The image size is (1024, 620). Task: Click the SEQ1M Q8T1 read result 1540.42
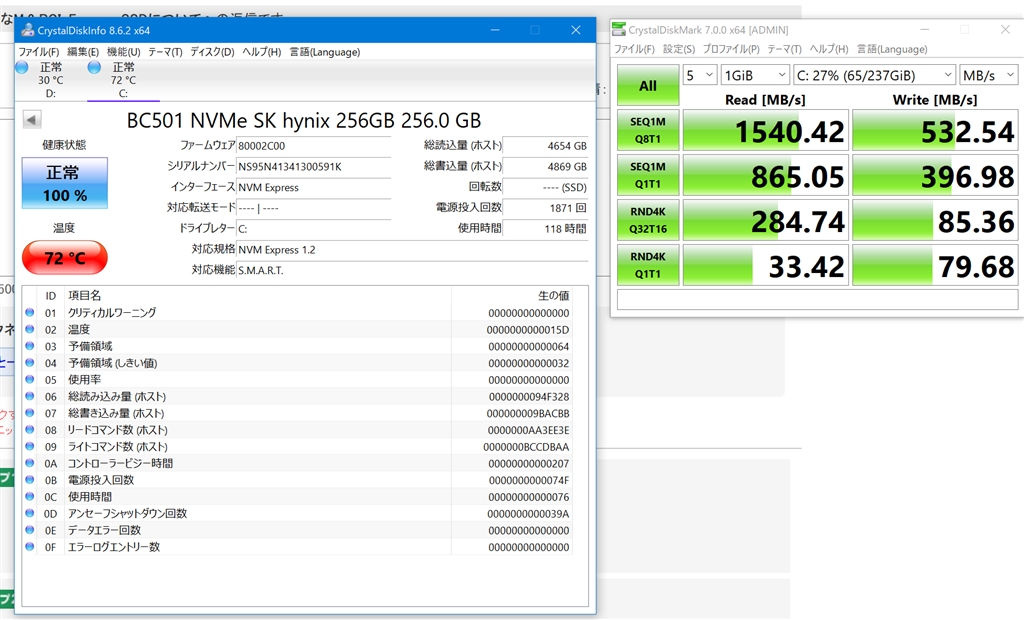click(x=765, y=131)
